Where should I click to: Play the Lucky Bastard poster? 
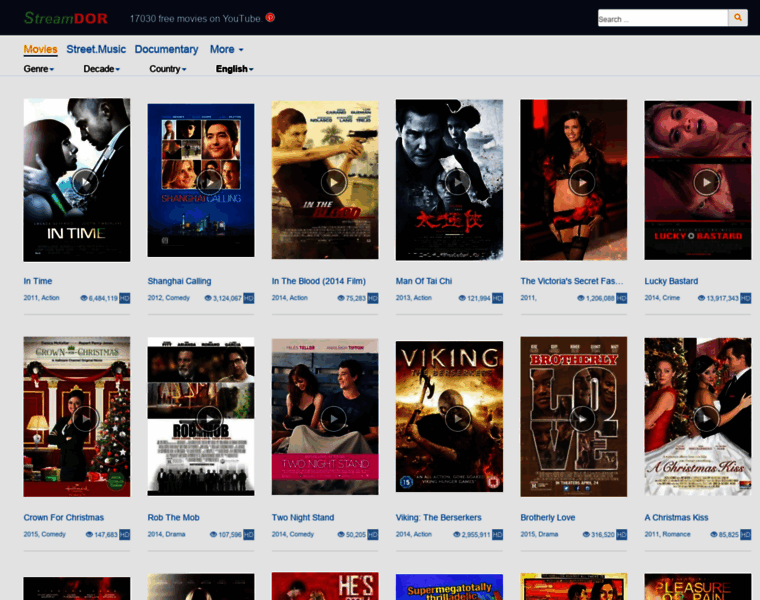click(x=697, y=180)
